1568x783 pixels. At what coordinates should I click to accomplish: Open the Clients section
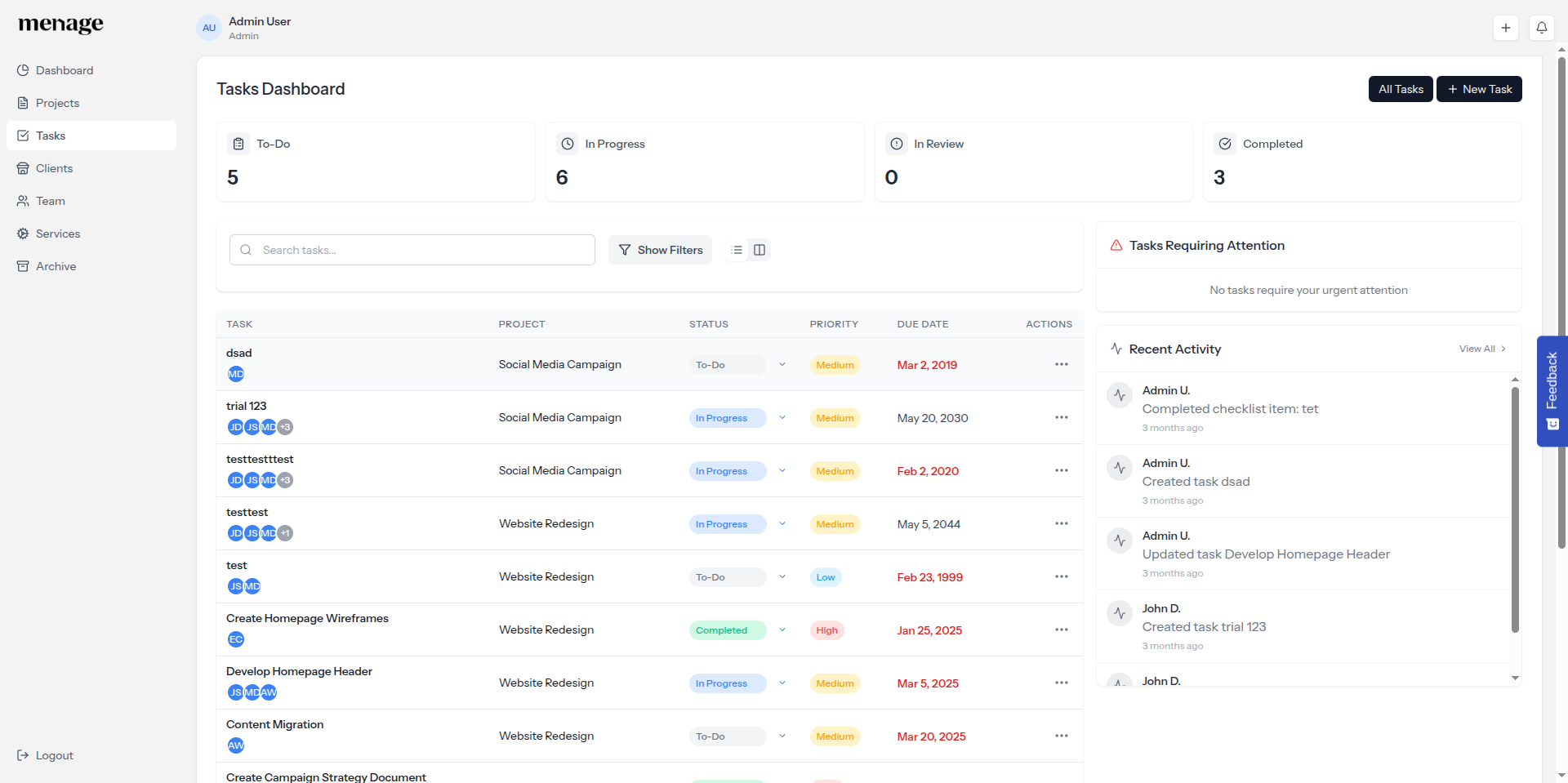point(55,168)
